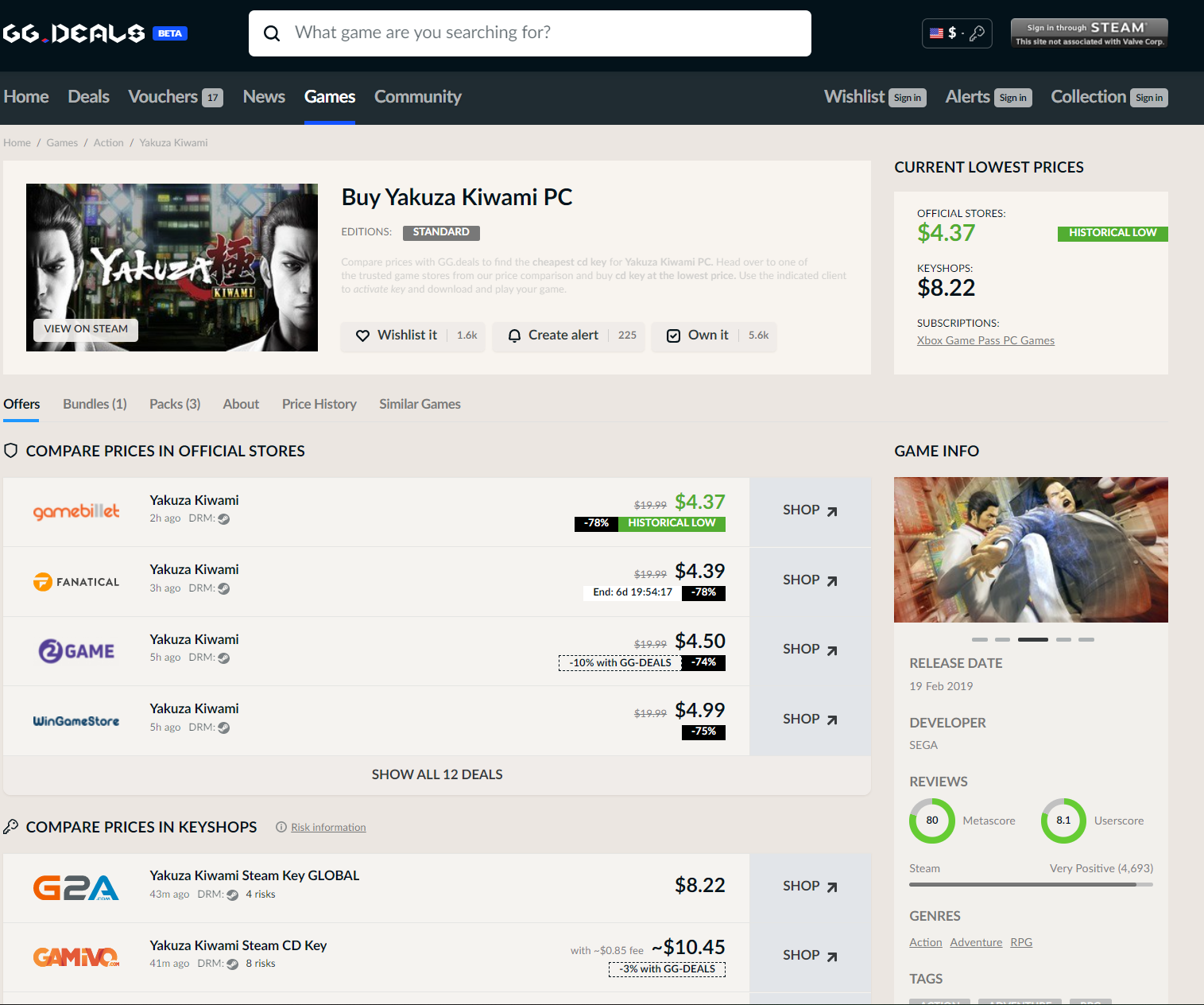Select the fourth screenshot carousel dot

pyautogui.click(x=1063, y=639)
